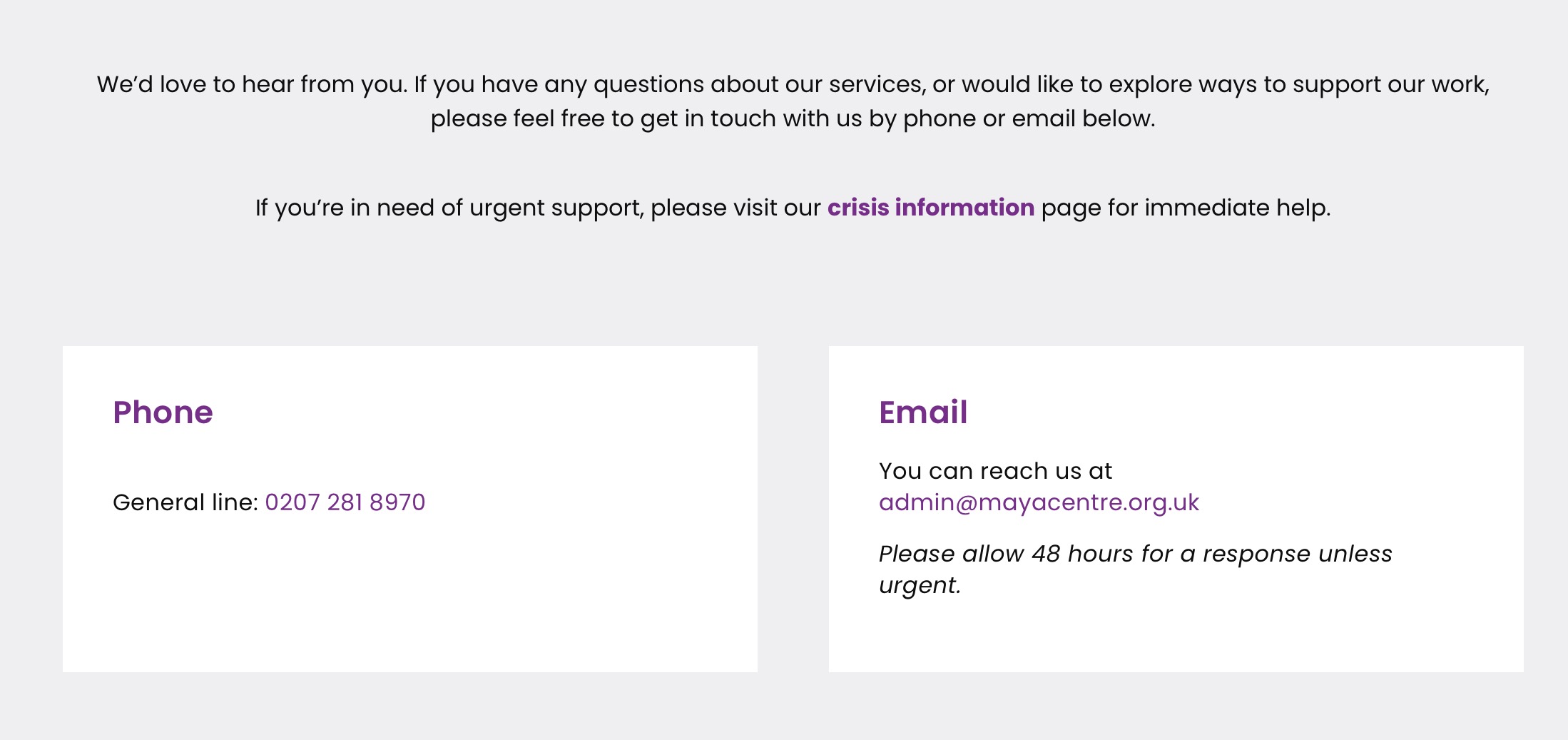Click empty space right of the Email heading
This screenshot has width=1568, height=740.
1248,412
